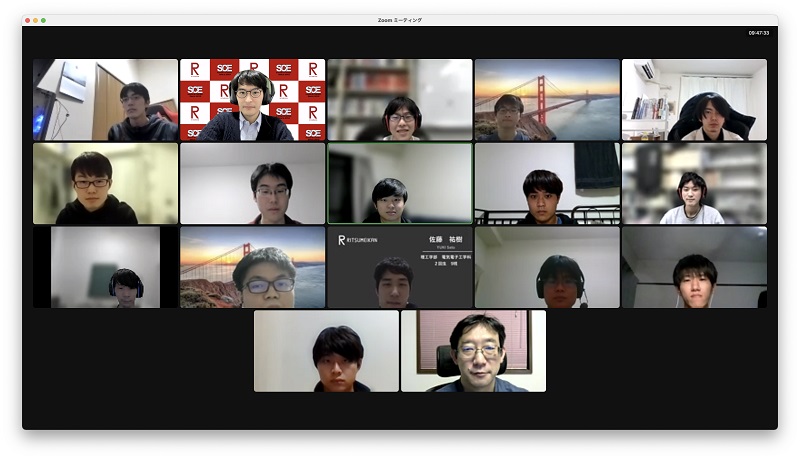Click the meeting clock showing 09:47:33
This screenshot has width=800, height=459.
pos(758,33)
